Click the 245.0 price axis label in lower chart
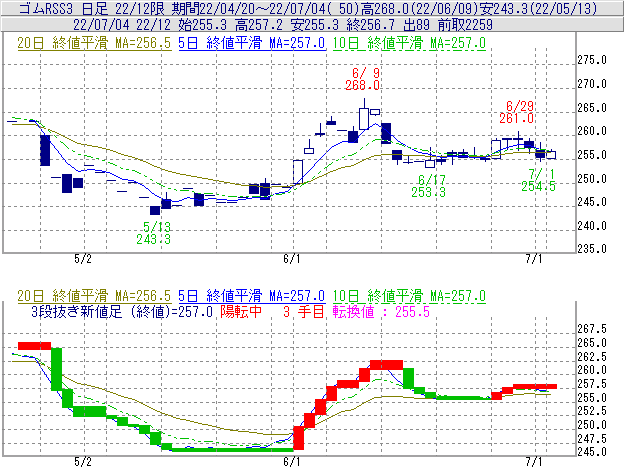 (x=592, y=452)
